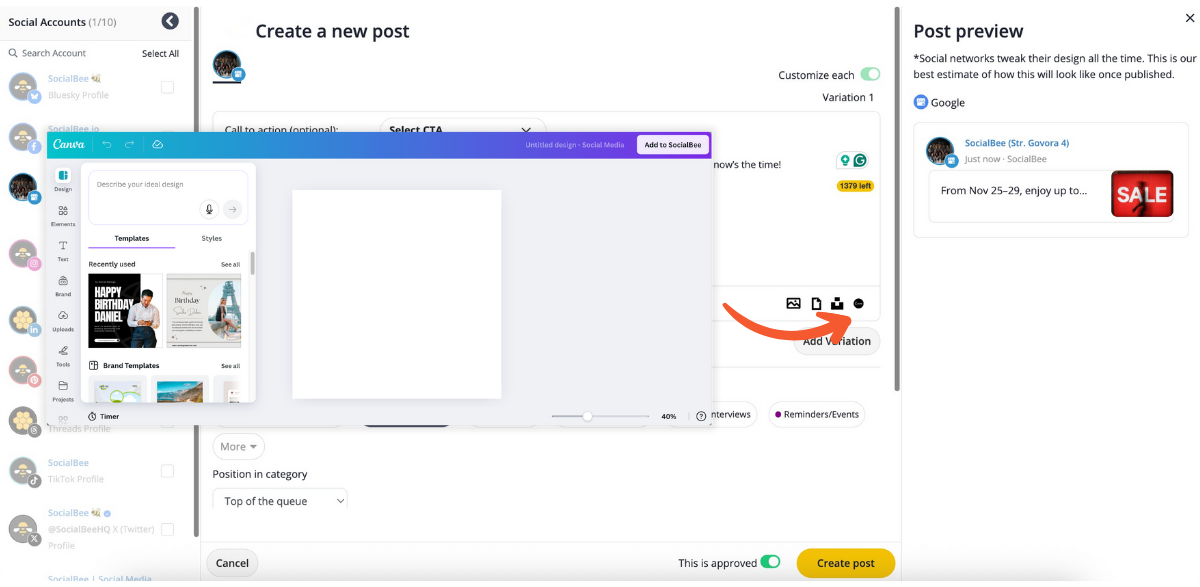Screen dimensions: 1200x587
Task: Open Canva help question mark icon
Action: [x=701, y=416]
